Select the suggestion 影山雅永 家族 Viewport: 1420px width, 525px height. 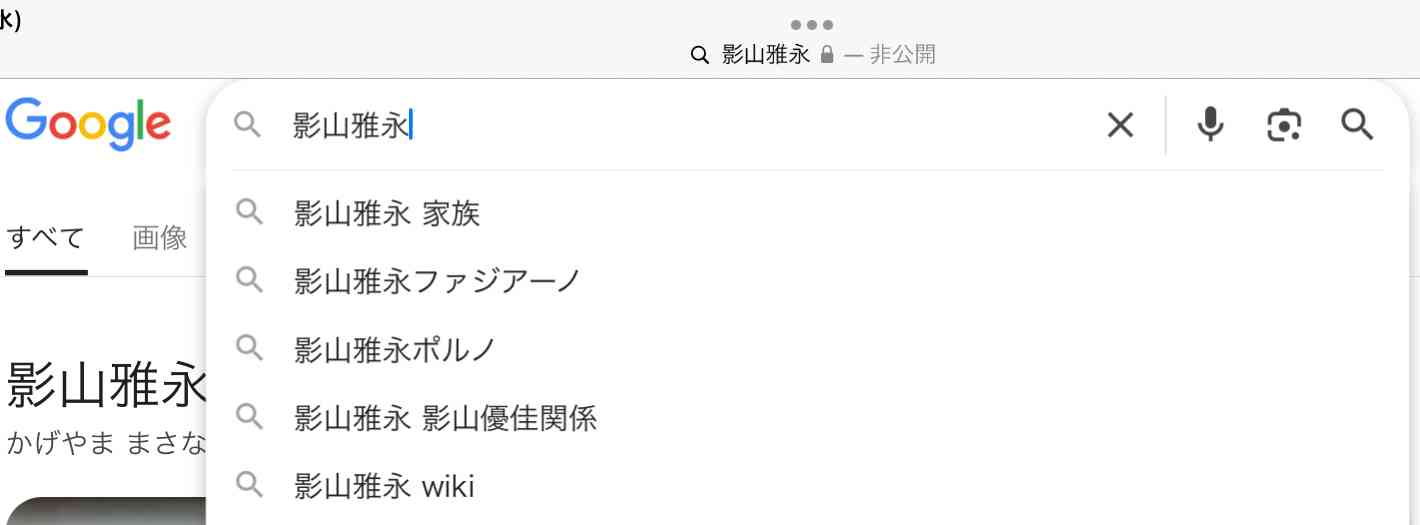(x=387, y=213)
